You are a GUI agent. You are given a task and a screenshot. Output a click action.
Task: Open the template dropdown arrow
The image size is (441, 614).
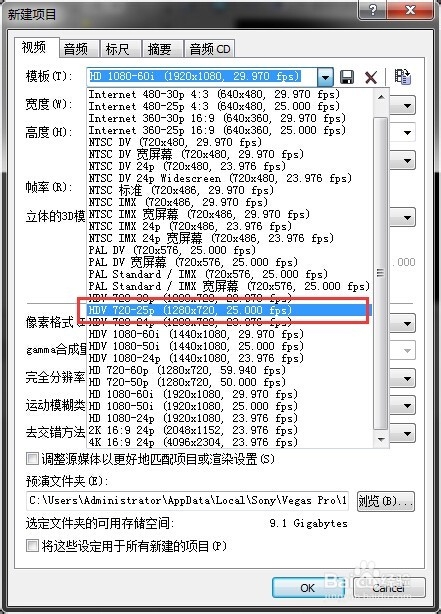click(x=325, y=77)
